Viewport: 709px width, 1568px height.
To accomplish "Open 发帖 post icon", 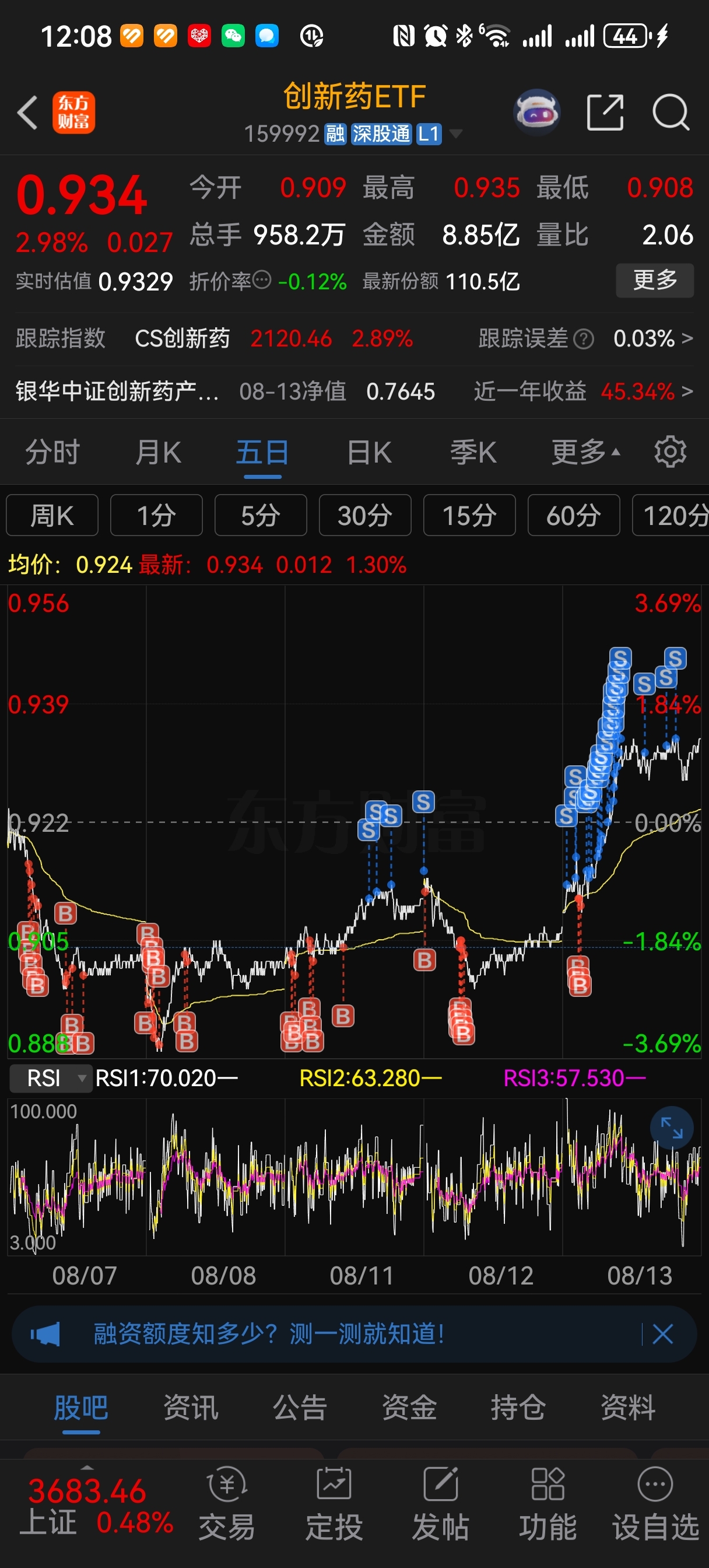I will tap(441, 1504).
